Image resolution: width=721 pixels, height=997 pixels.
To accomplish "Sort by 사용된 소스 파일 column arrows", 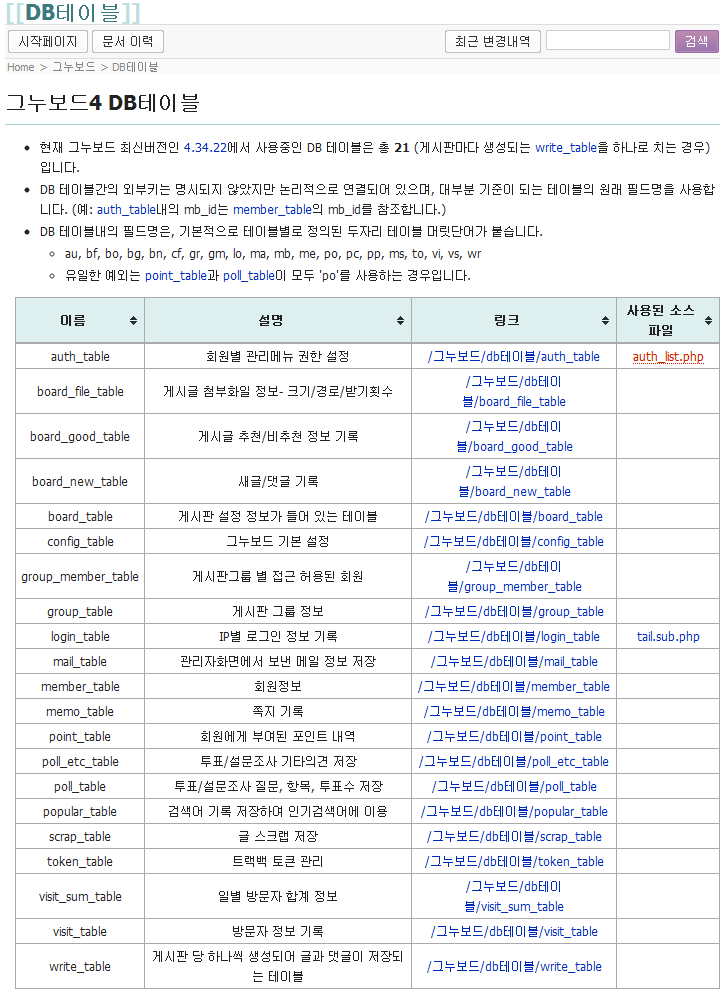I will pos(709,321).
